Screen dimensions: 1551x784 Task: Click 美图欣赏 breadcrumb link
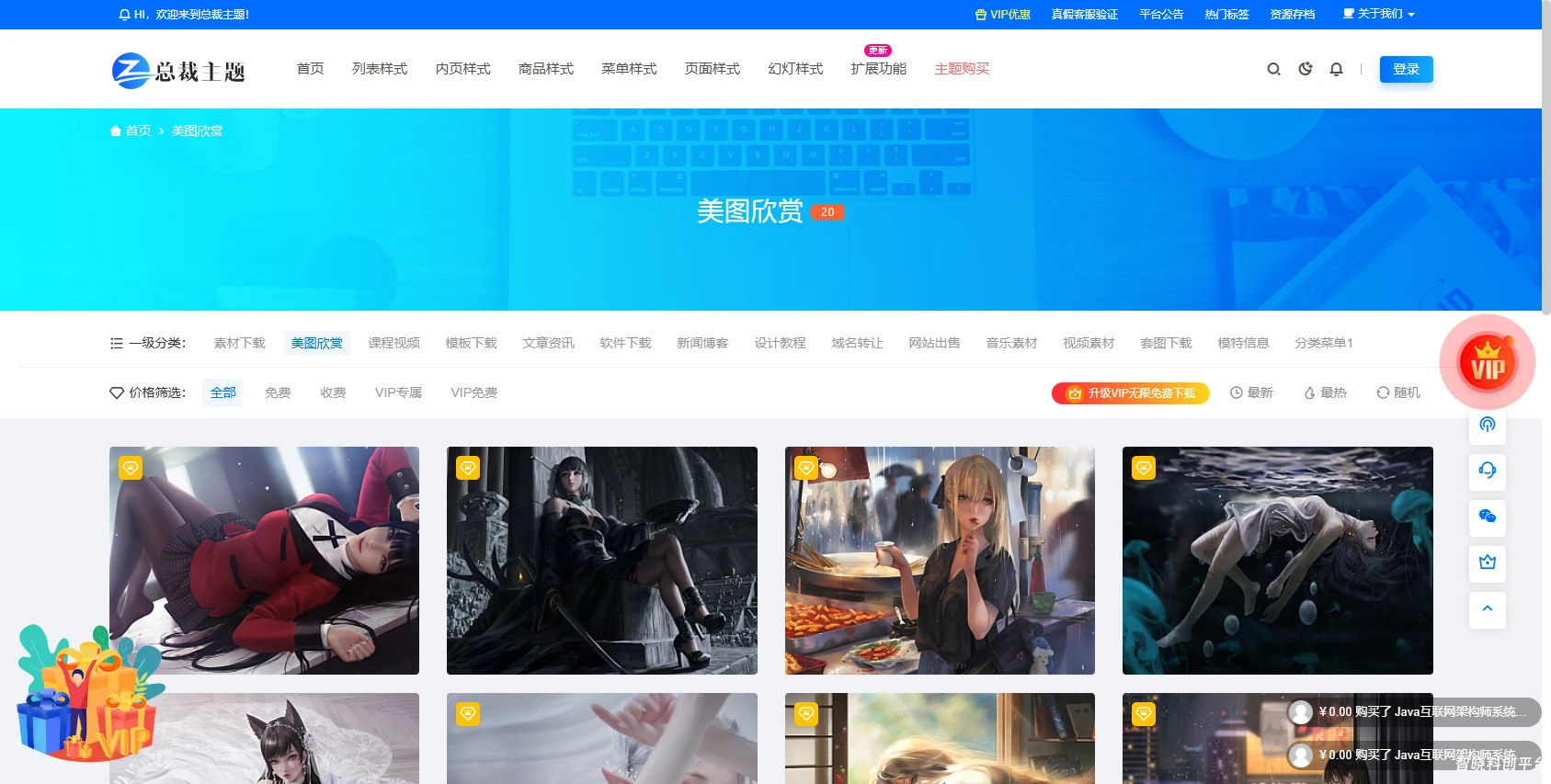[x=197, y=131]
